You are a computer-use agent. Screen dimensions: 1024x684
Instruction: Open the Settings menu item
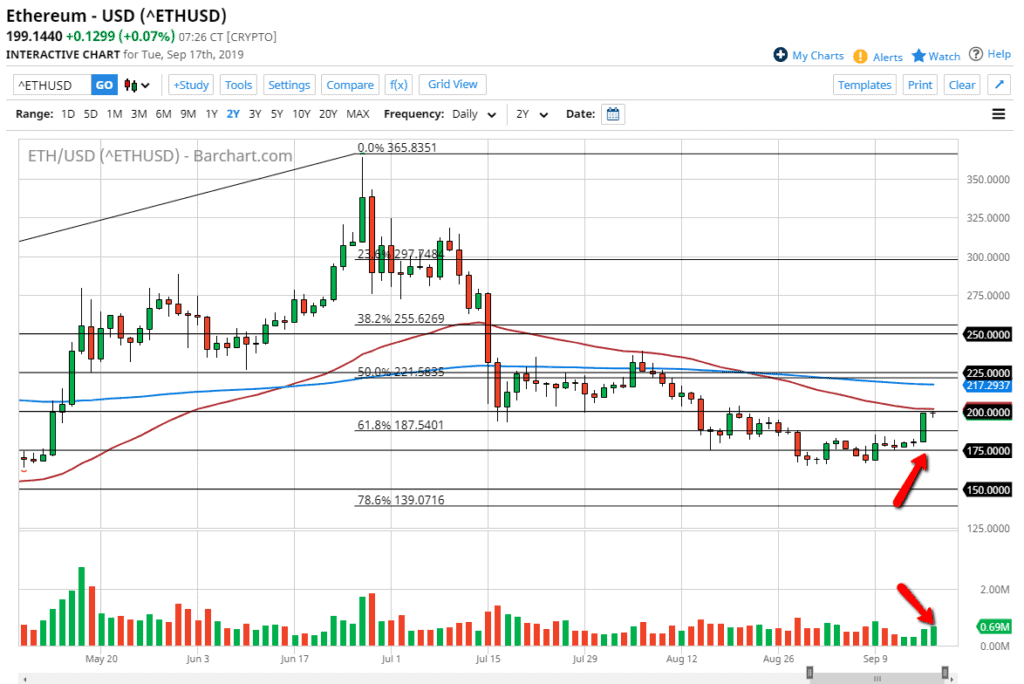pyautogui.click(x=289, y=84)
